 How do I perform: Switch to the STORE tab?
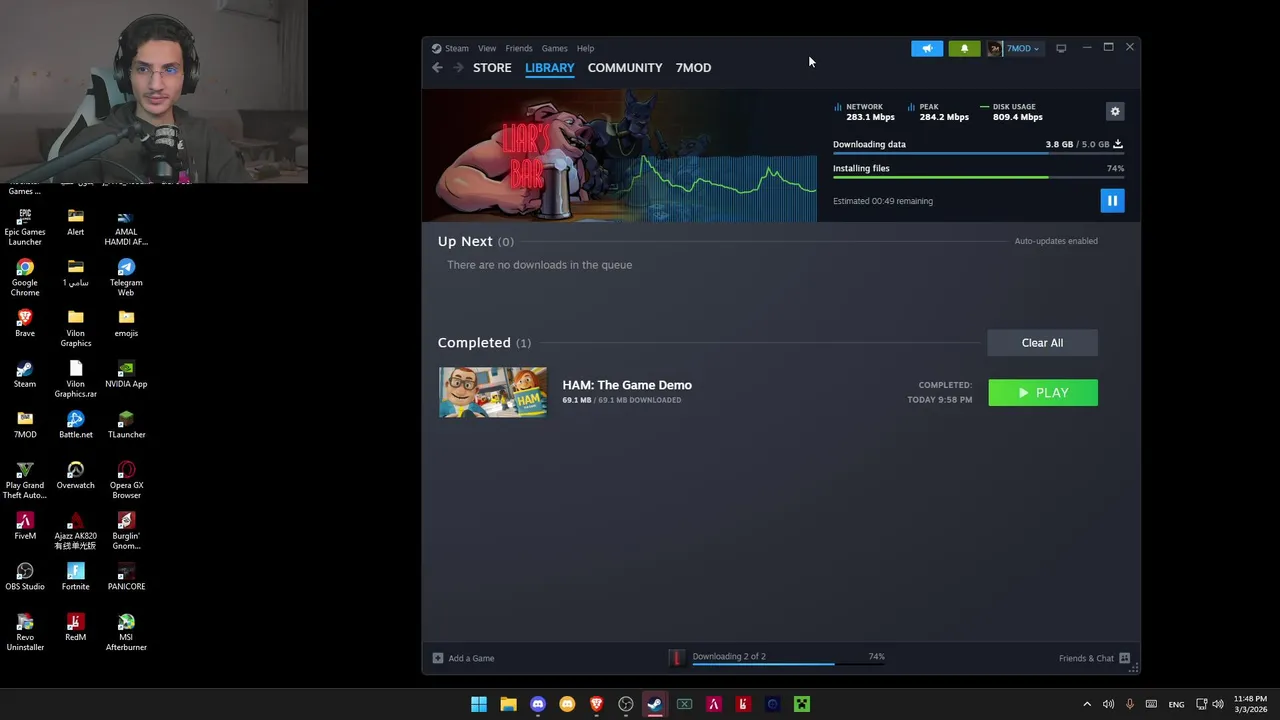[492, 68]
